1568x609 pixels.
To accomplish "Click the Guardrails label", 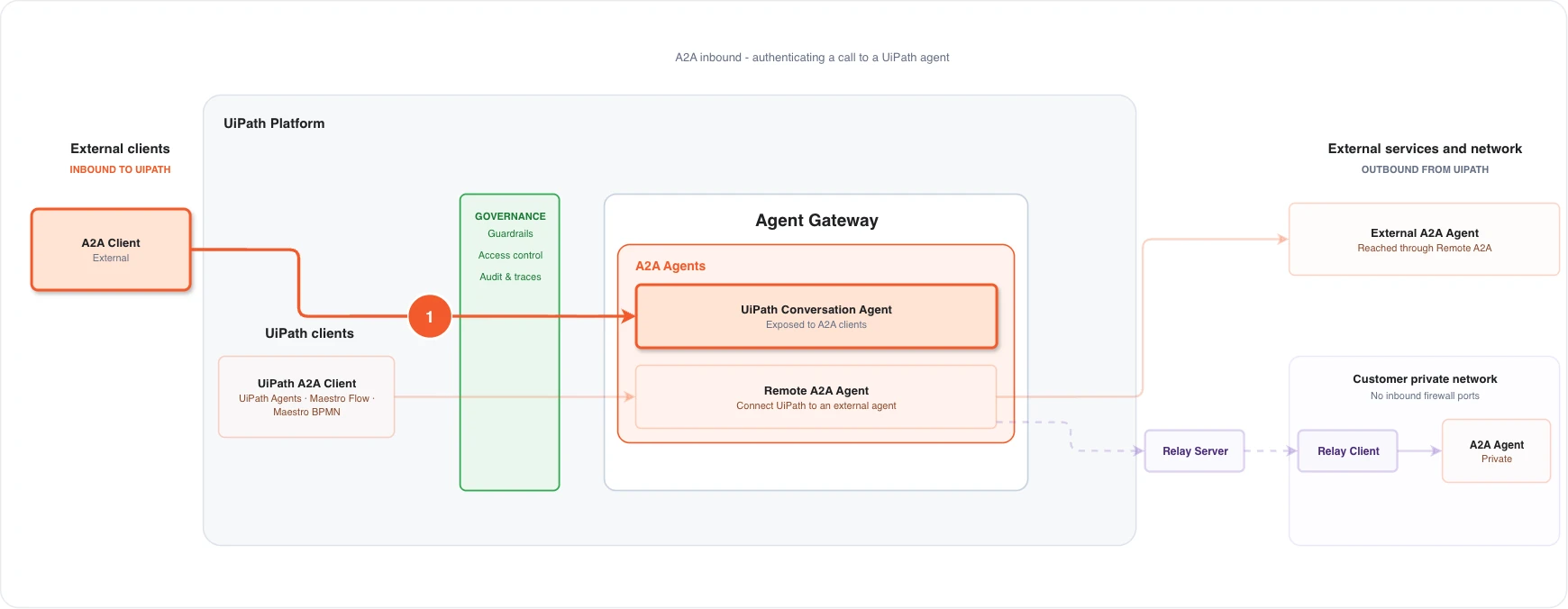I will 510,233.
